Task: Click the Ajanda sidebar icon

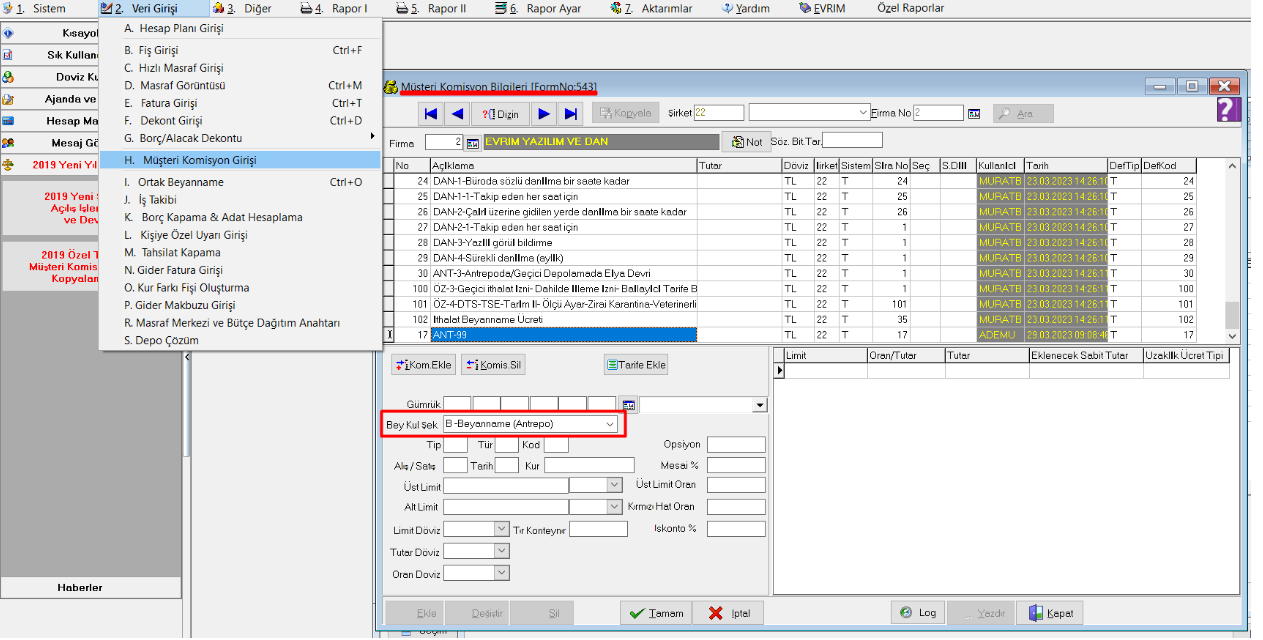Action: click(x=8, y=99)
